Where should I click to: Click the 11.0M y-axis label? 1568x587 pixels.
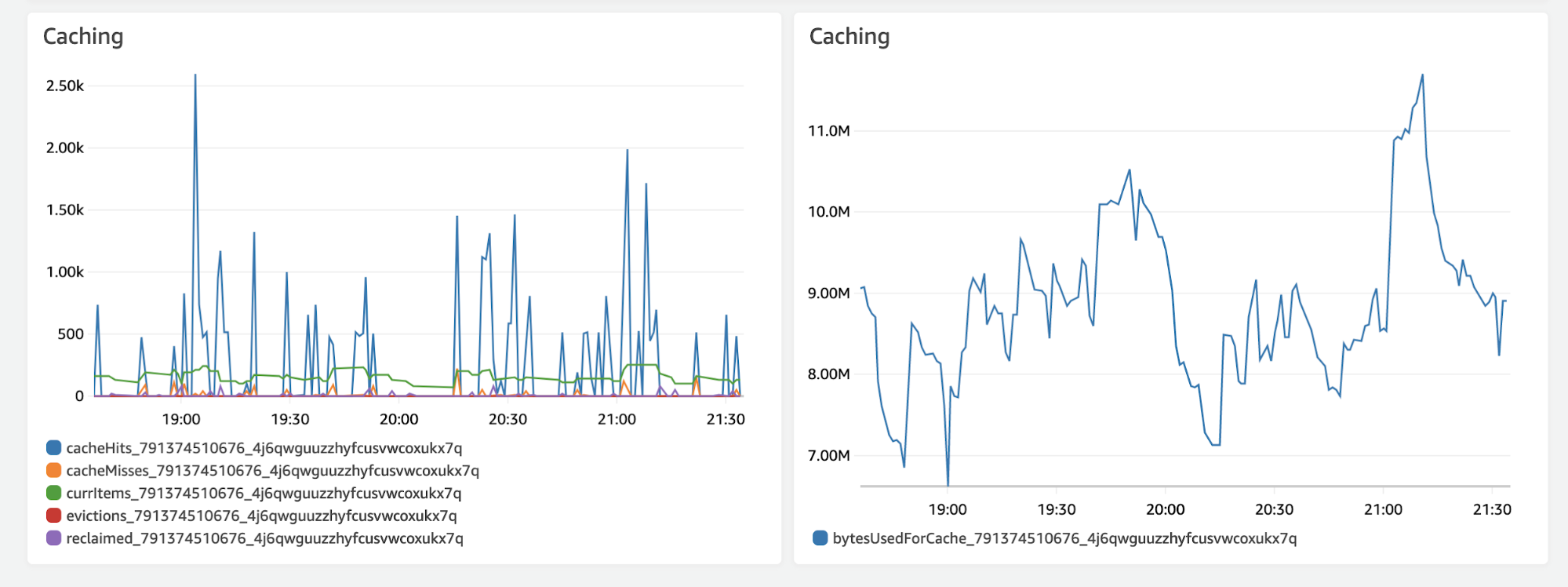click(x=829, y=131)
